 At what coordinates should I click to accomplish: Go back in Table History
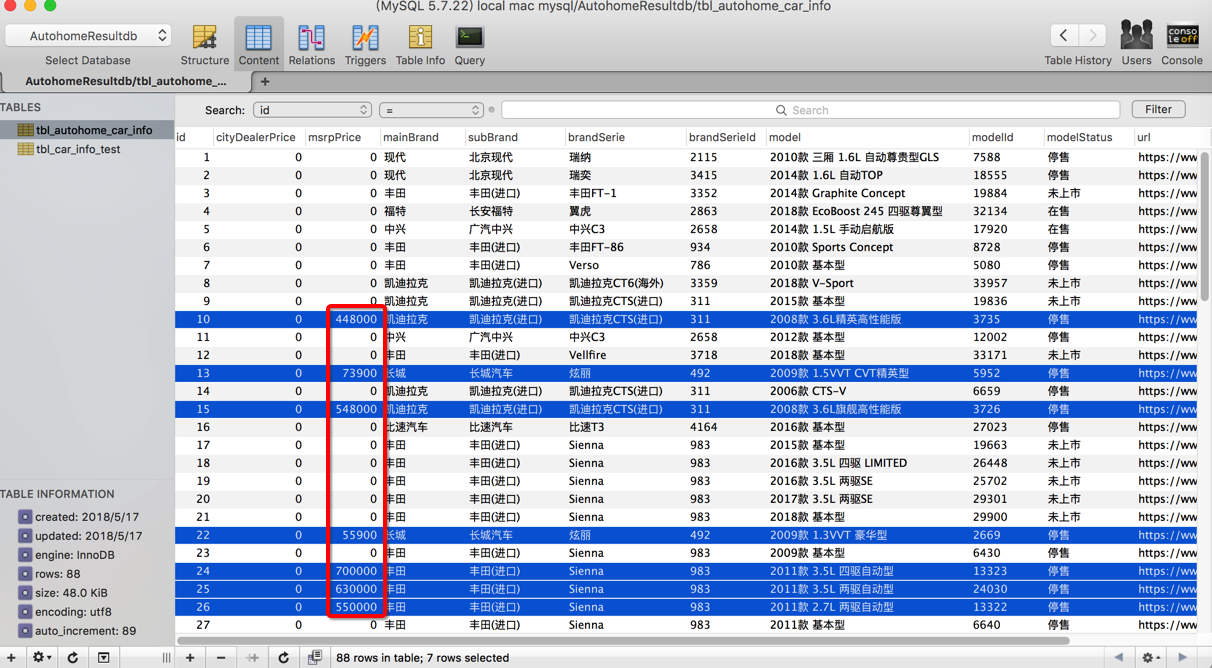click(x=1063, y=35)
